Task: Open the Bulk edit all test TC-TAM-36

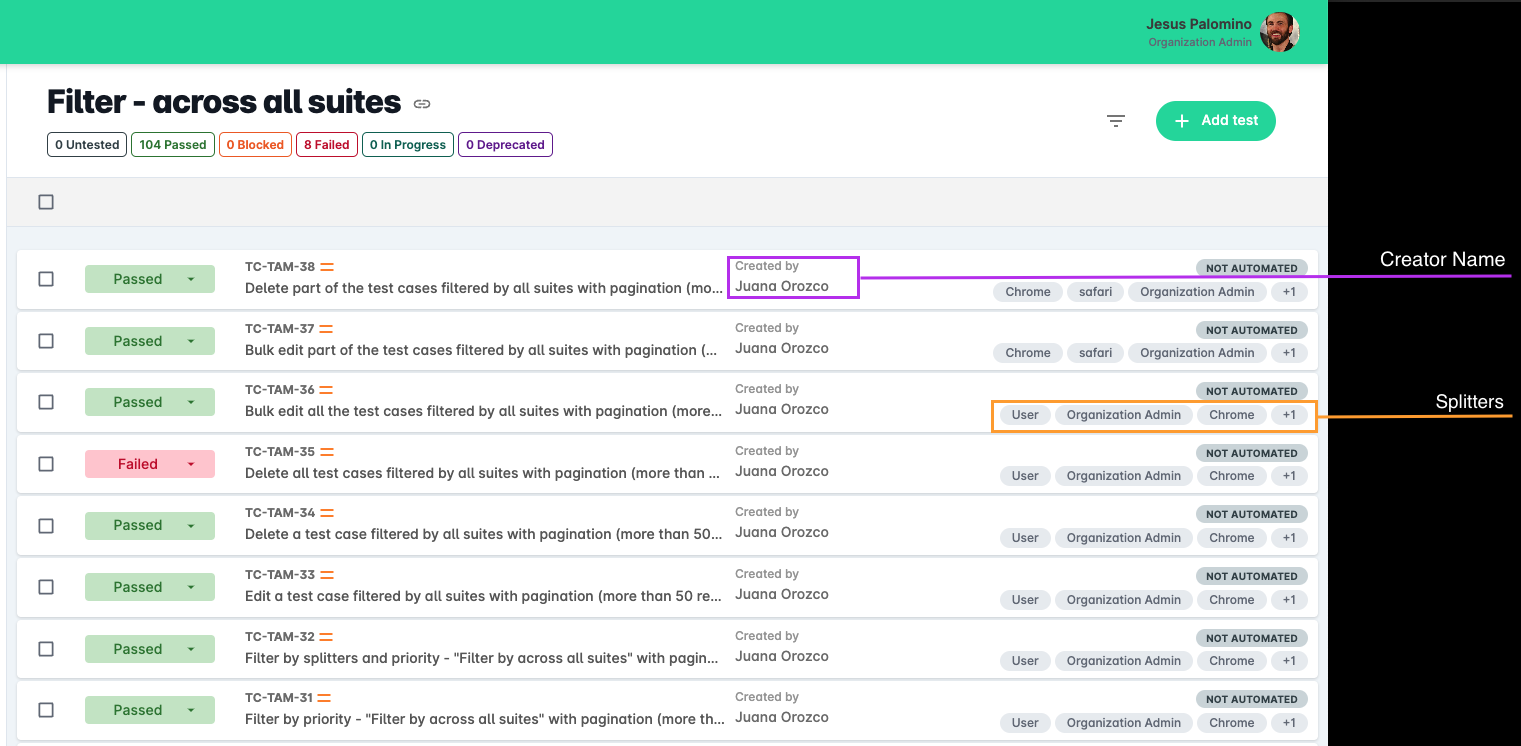Action: [484, 411]
